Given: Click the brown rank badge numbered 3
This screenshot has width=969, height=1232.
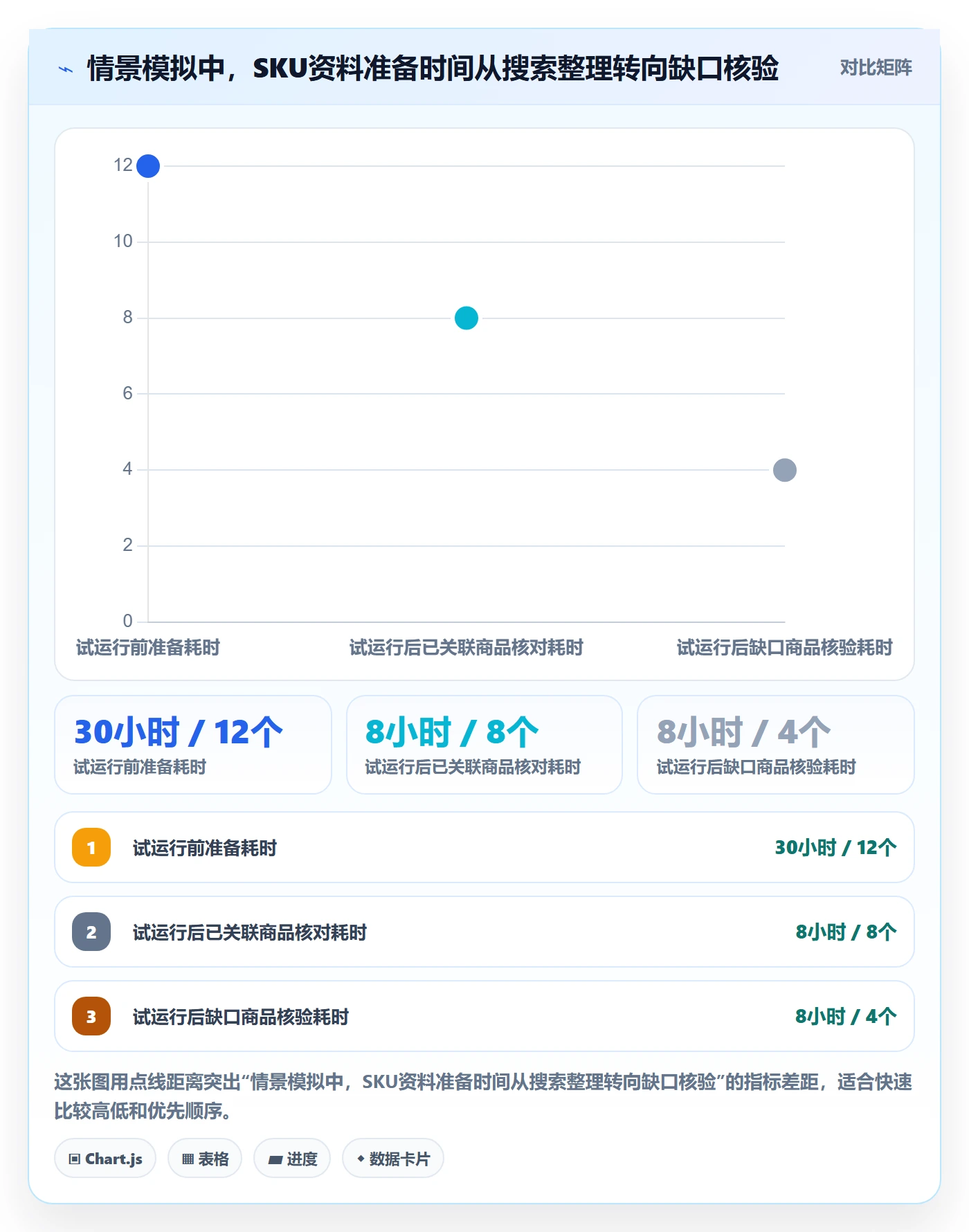Looking at the screenshot, I should point(91,1016).
